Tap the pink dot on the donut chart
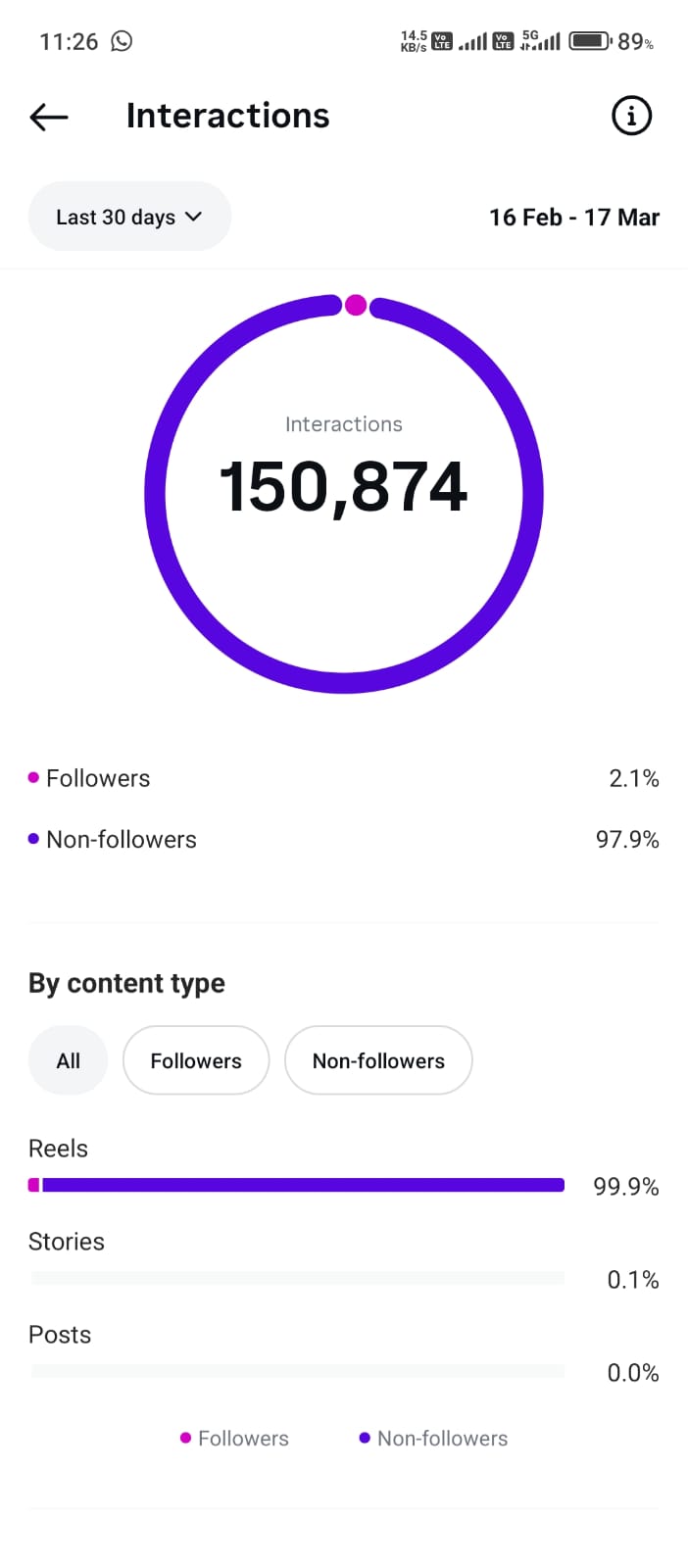688x1568 pixels. tap(356, 305)
